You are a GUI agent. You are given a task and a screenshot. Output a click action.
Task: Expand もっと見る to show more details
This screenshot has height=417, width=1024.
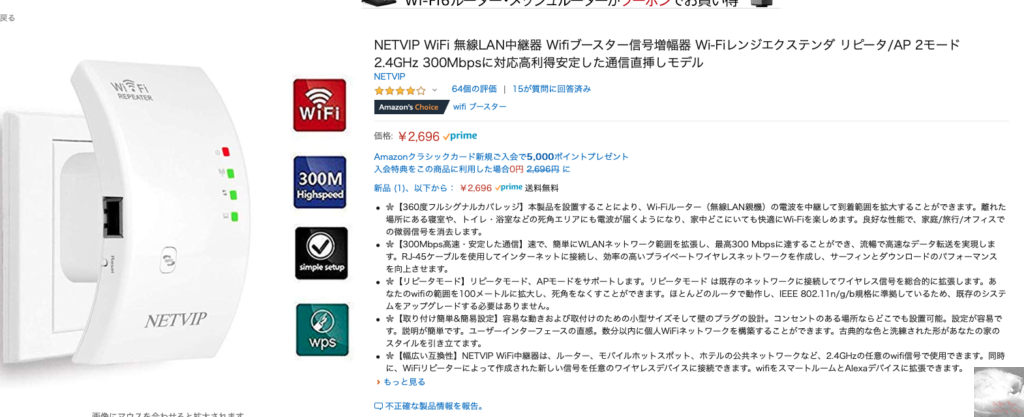(401, 382)
